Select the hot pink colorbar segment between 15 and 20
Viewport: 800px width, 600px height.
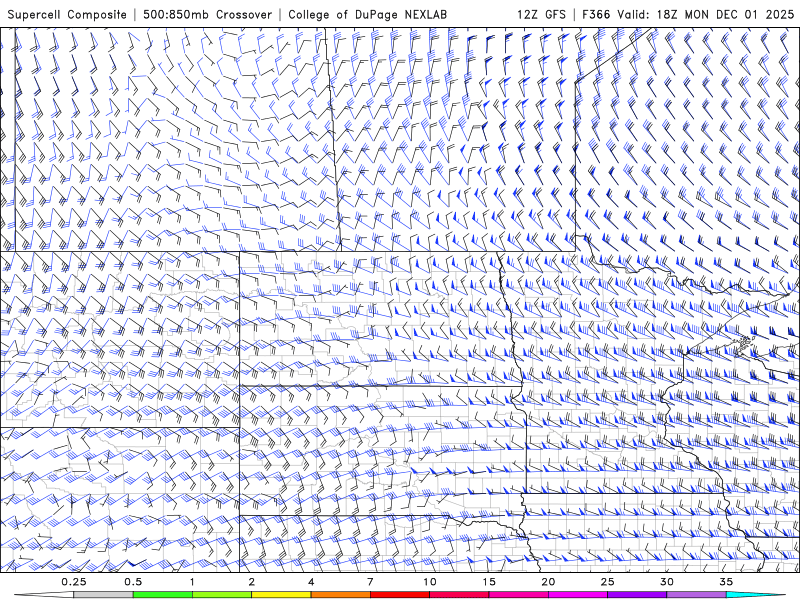pos(518,595)
